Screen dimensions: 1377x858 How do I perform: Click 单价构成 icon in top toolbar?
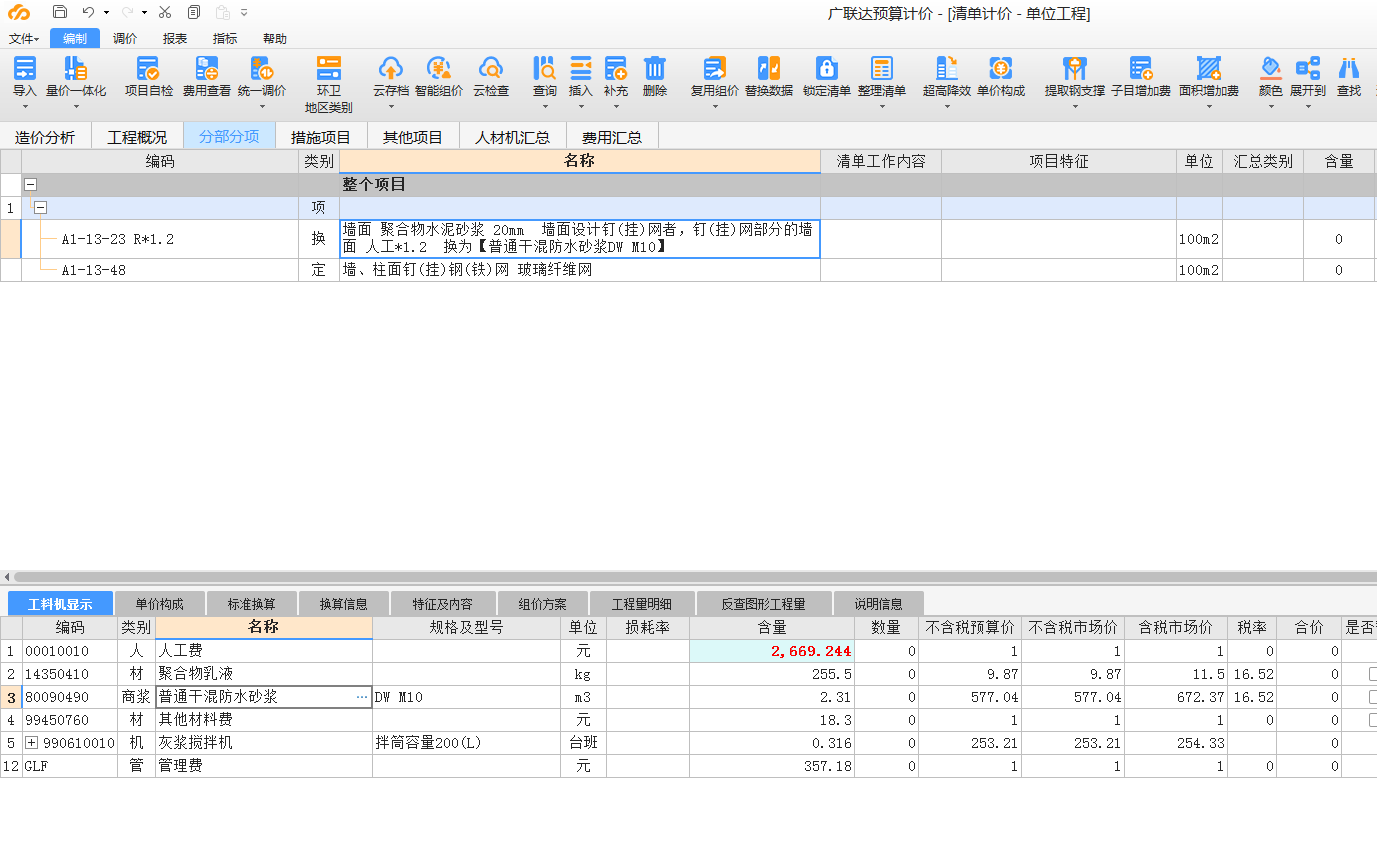pyautogui.click(x=1001, y=69)
